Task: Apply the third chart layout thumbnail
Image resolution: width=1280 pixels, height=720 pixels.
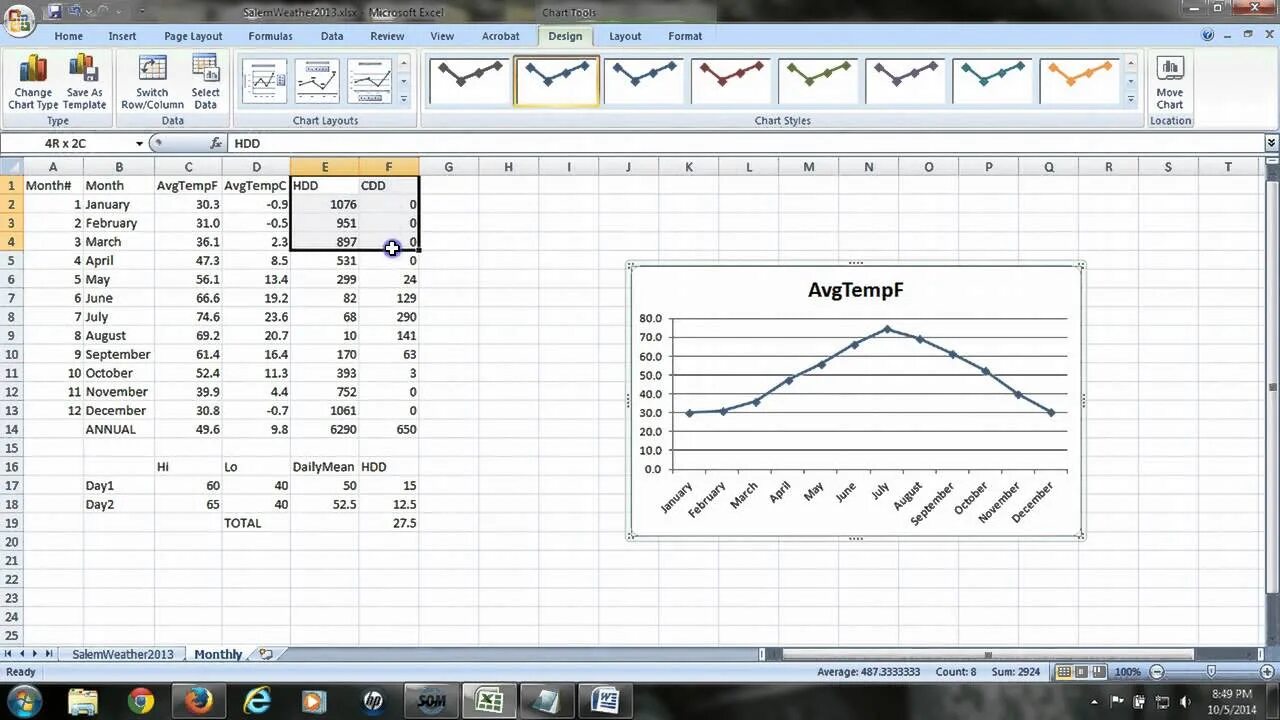Action: 370,81
